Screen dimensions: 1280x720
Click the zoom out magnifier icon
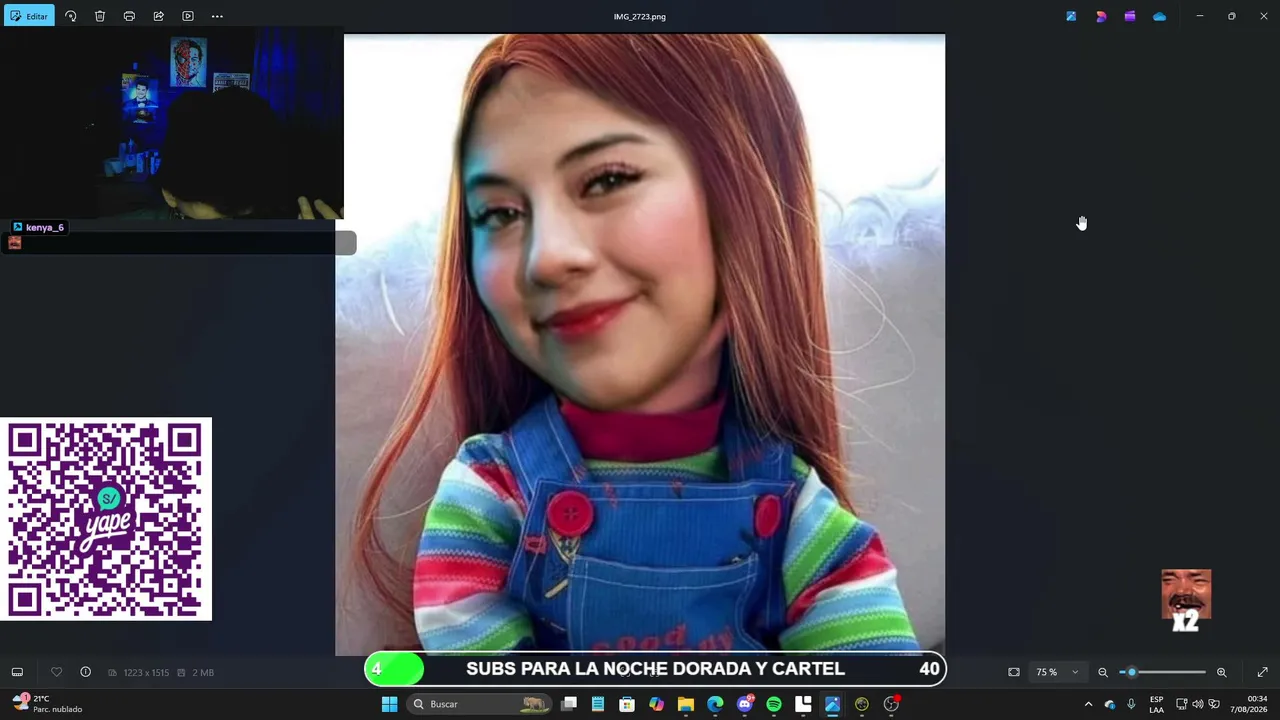(x=1103, y=672)
